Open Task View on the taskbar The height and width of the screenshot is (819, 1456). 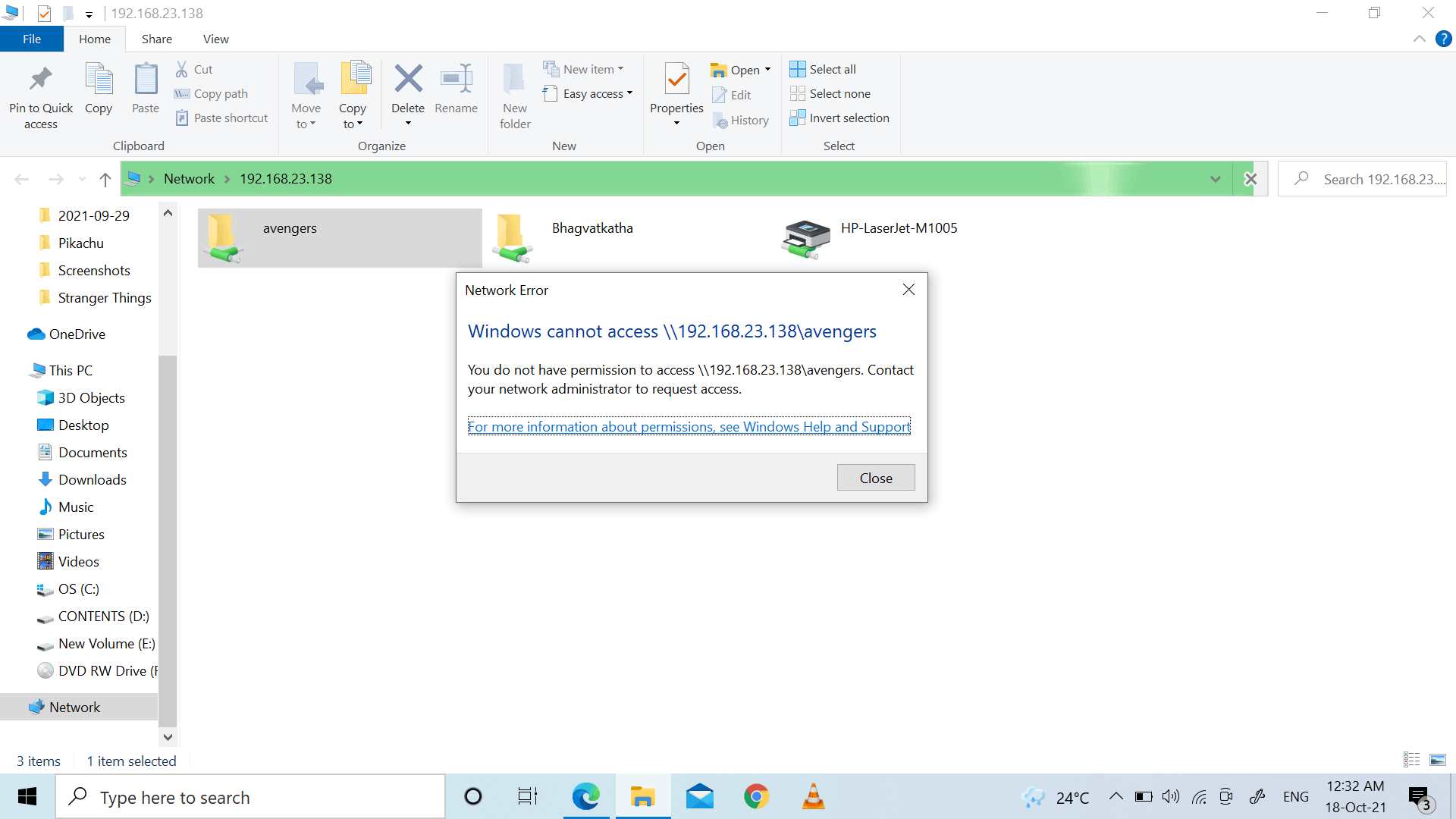(528, 797)
